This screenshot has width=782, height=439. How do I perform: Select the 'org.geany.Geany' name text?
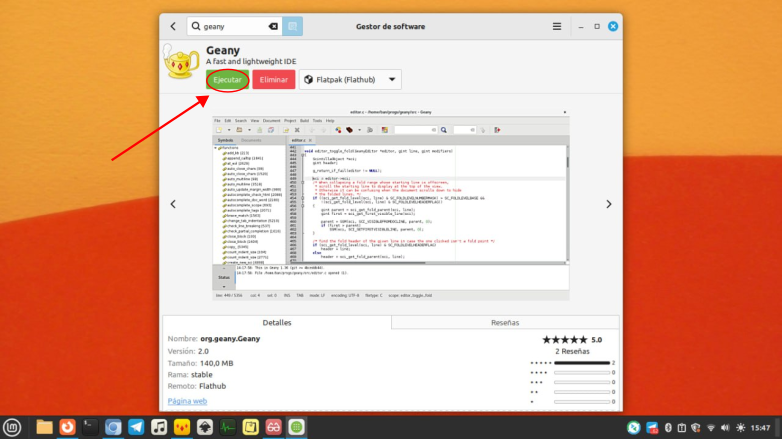(x=230, y=339)
